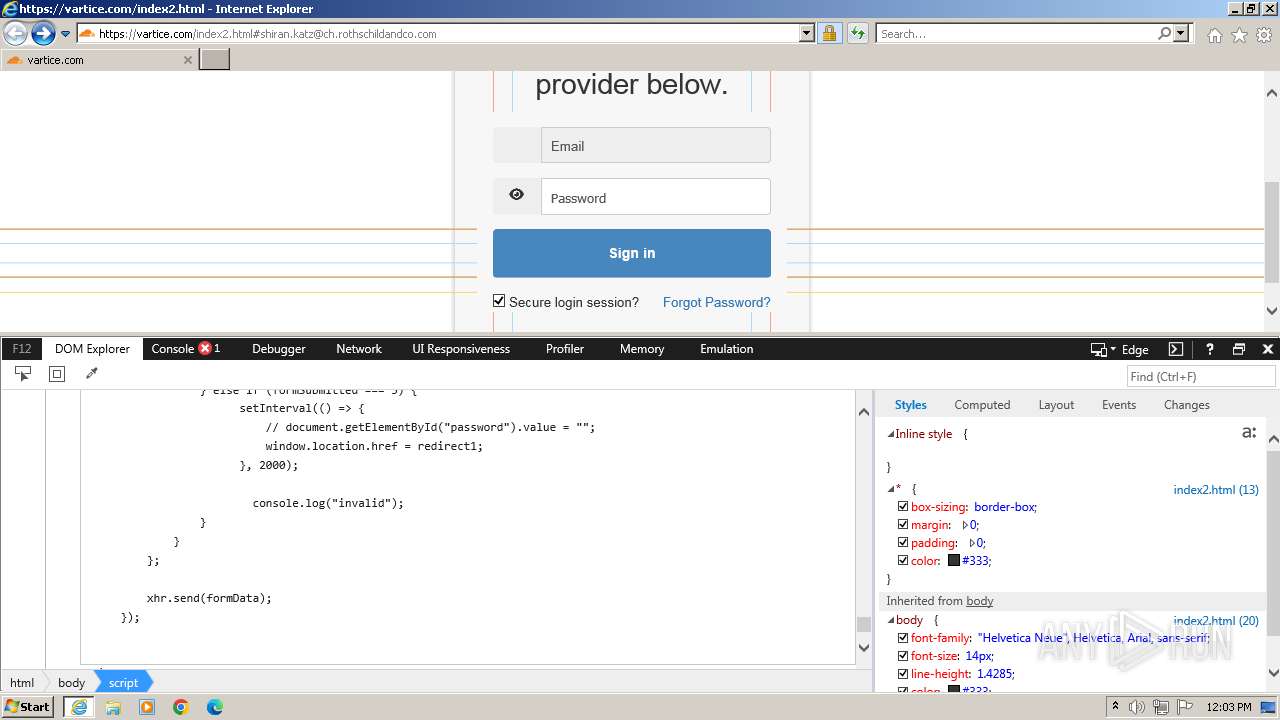Open Chrome from the taskbar
Image resolution: width=1280 pixels, height=720 pixels.
[181, 707]
